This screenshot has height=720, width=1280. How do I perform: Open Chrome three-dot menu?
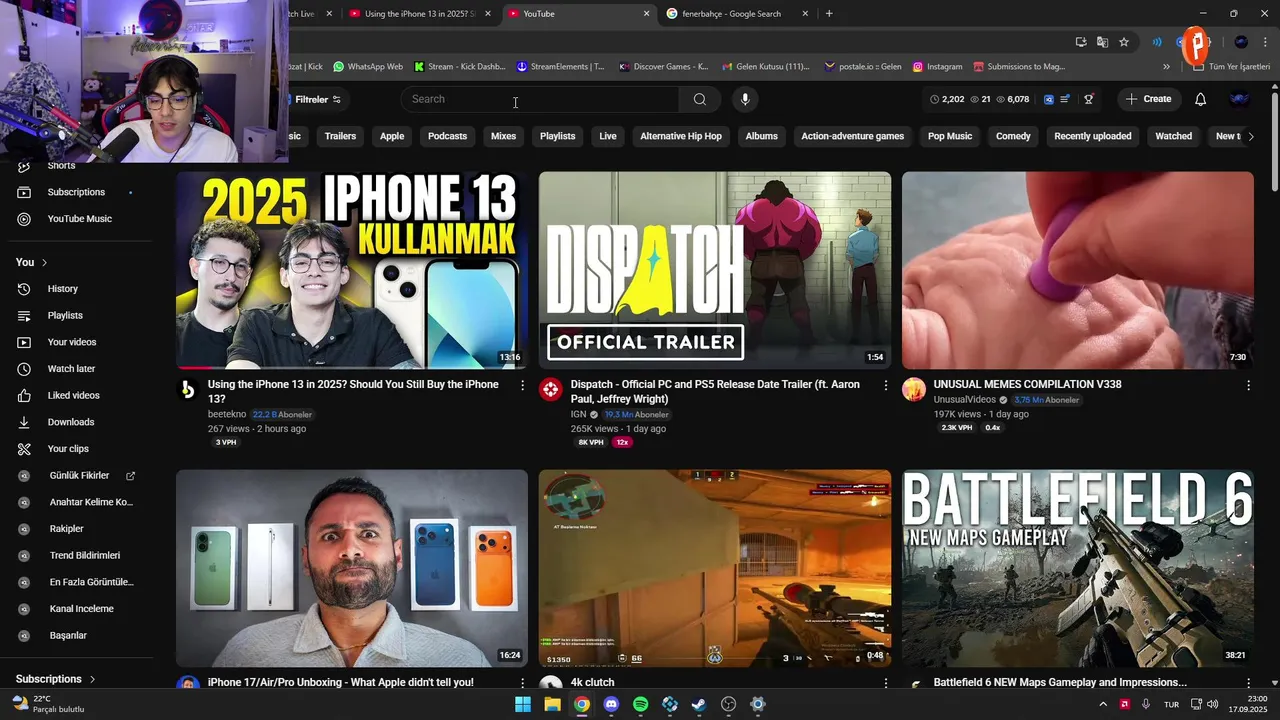coord(1266,42)
